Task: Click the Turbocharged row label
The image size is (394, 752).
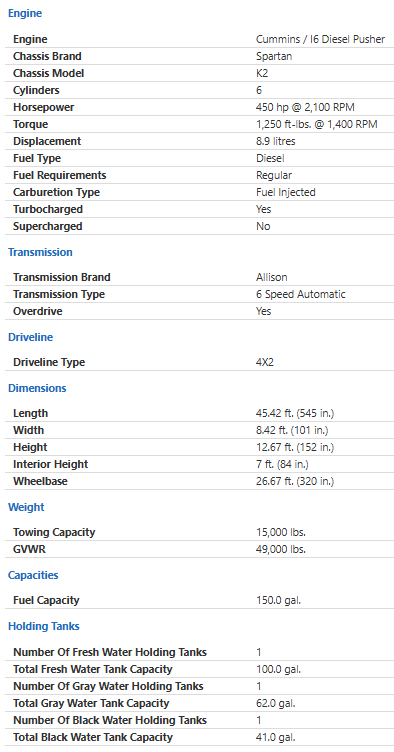Action: (47, 209)
